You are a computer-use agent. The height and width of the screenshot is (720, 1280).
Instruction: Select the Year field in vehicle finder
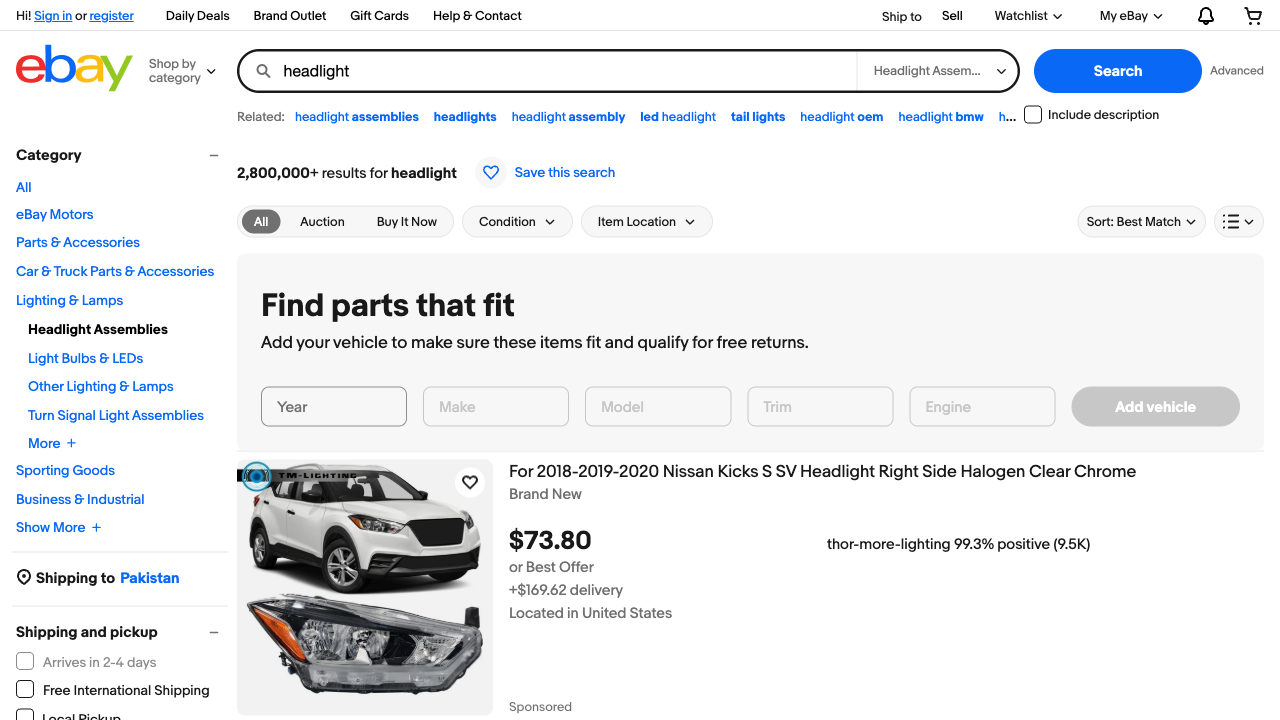pos(334,407)
